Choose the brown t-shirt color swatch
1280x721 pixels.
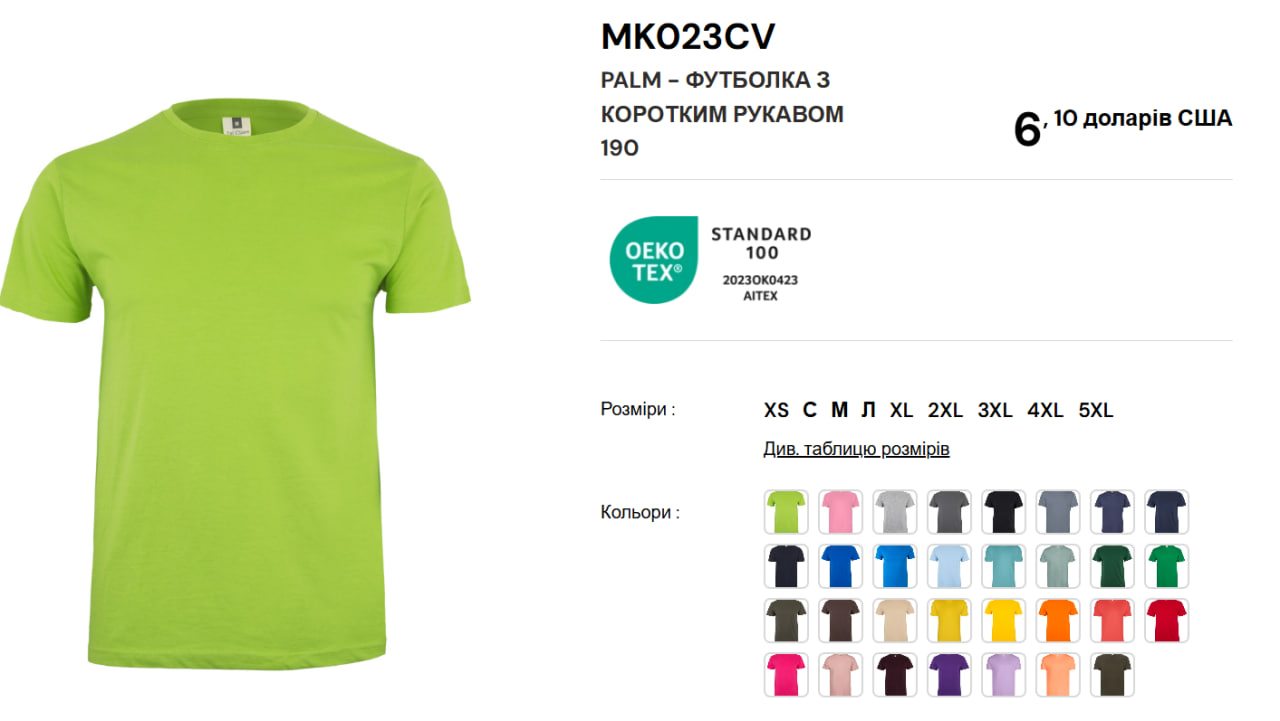point(840,620)
